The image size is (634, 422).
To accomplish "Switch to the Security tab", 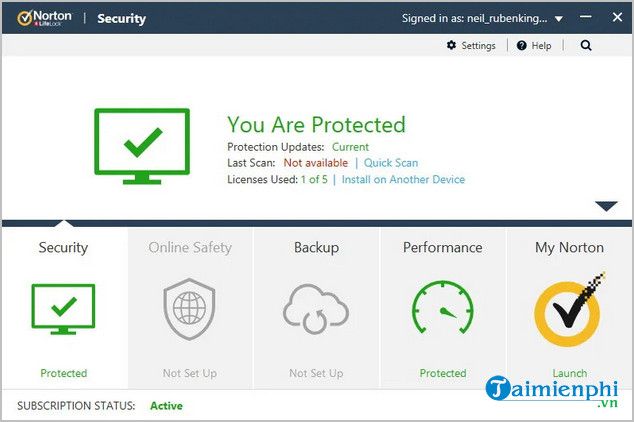I will (63, 247).
